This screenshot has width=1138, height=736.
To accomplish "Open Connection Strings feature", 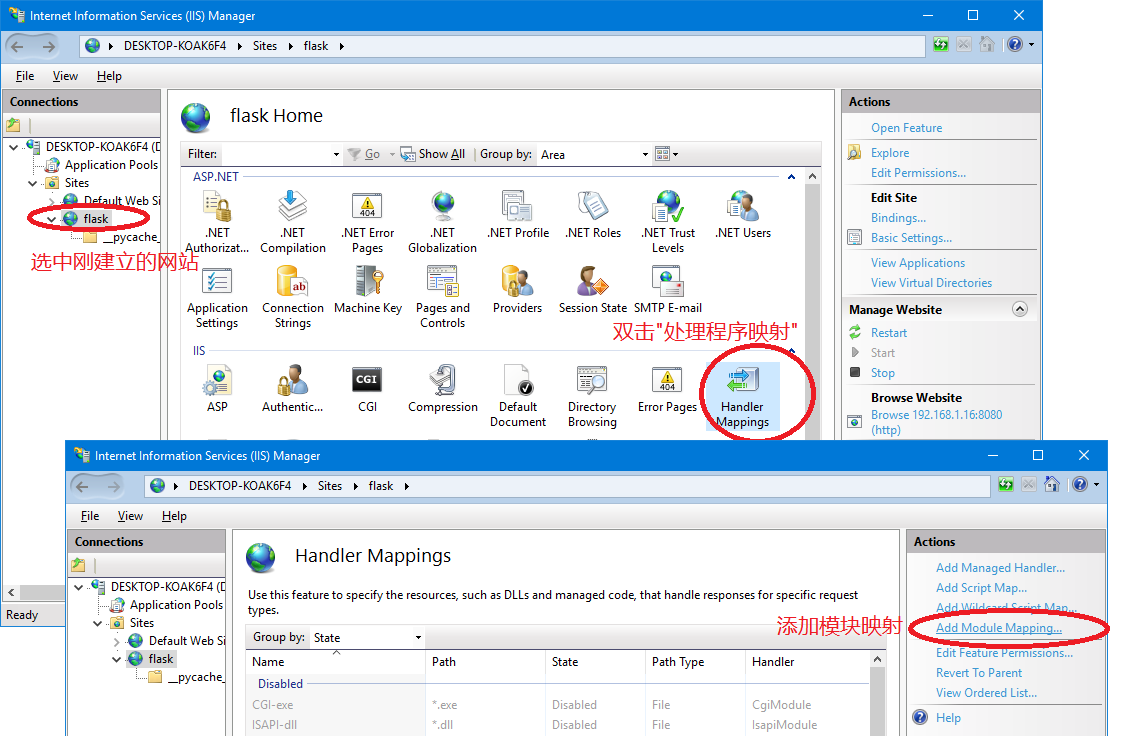I will click(292, 298).
